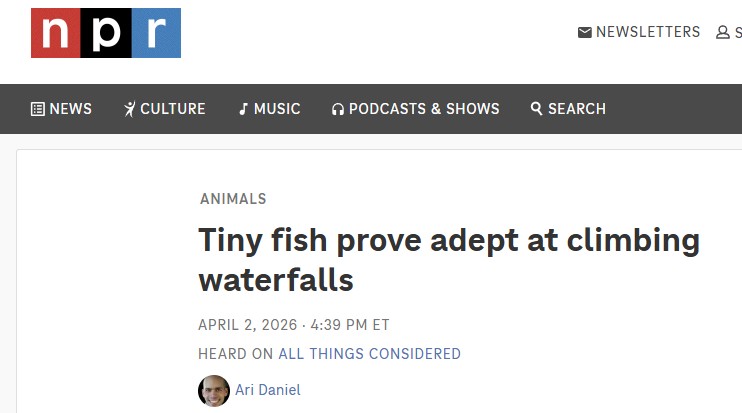
Task: Open the Newsletters link
Action: tap(648, 32)
